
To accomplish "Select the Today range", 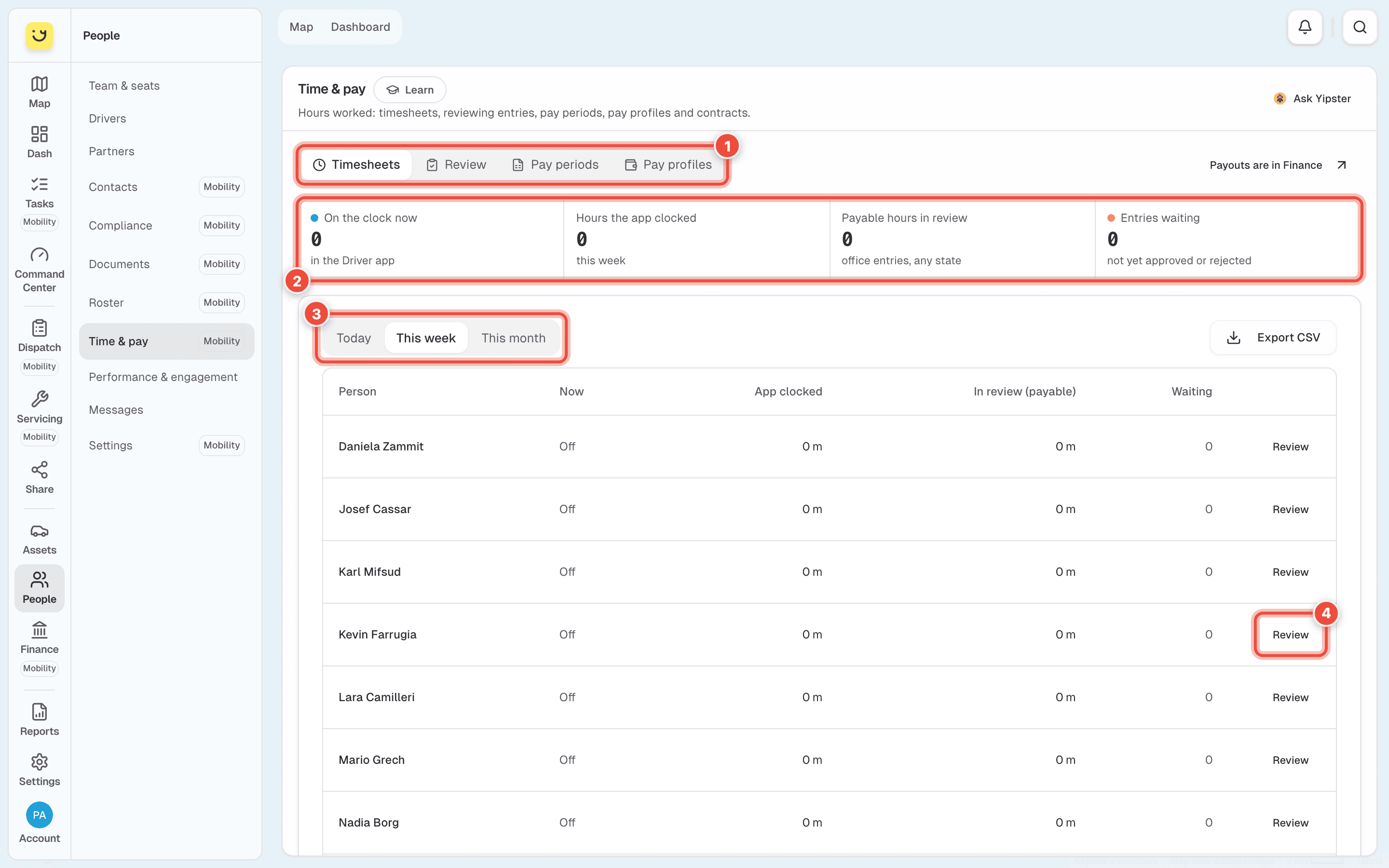I will 354,338.
